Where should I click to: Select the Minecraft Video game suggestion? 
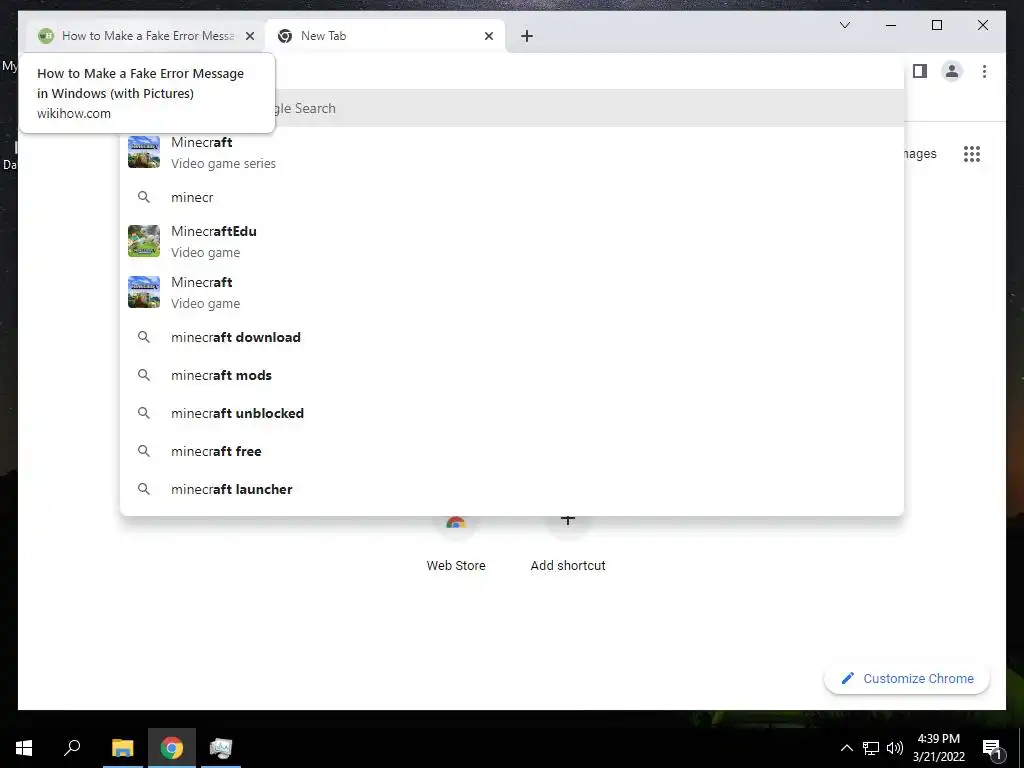click(x=512, y=292)
